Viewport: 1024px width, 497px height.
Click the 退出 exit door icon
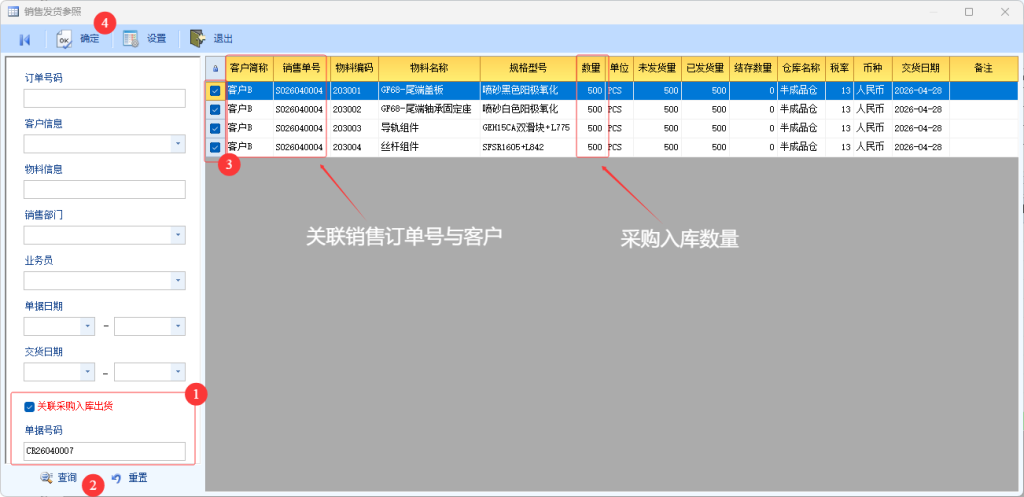[x=198, y=39]
